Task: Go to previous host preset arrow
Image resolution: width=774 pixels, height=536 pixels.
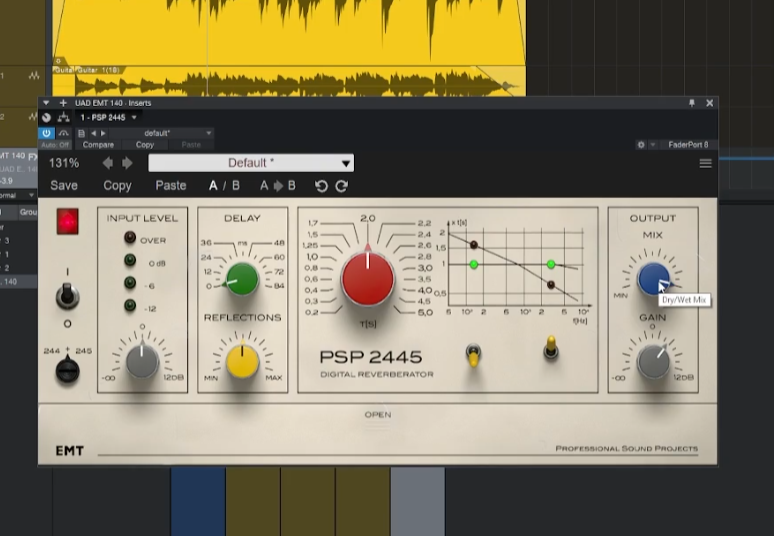Action: coord(93,133)
